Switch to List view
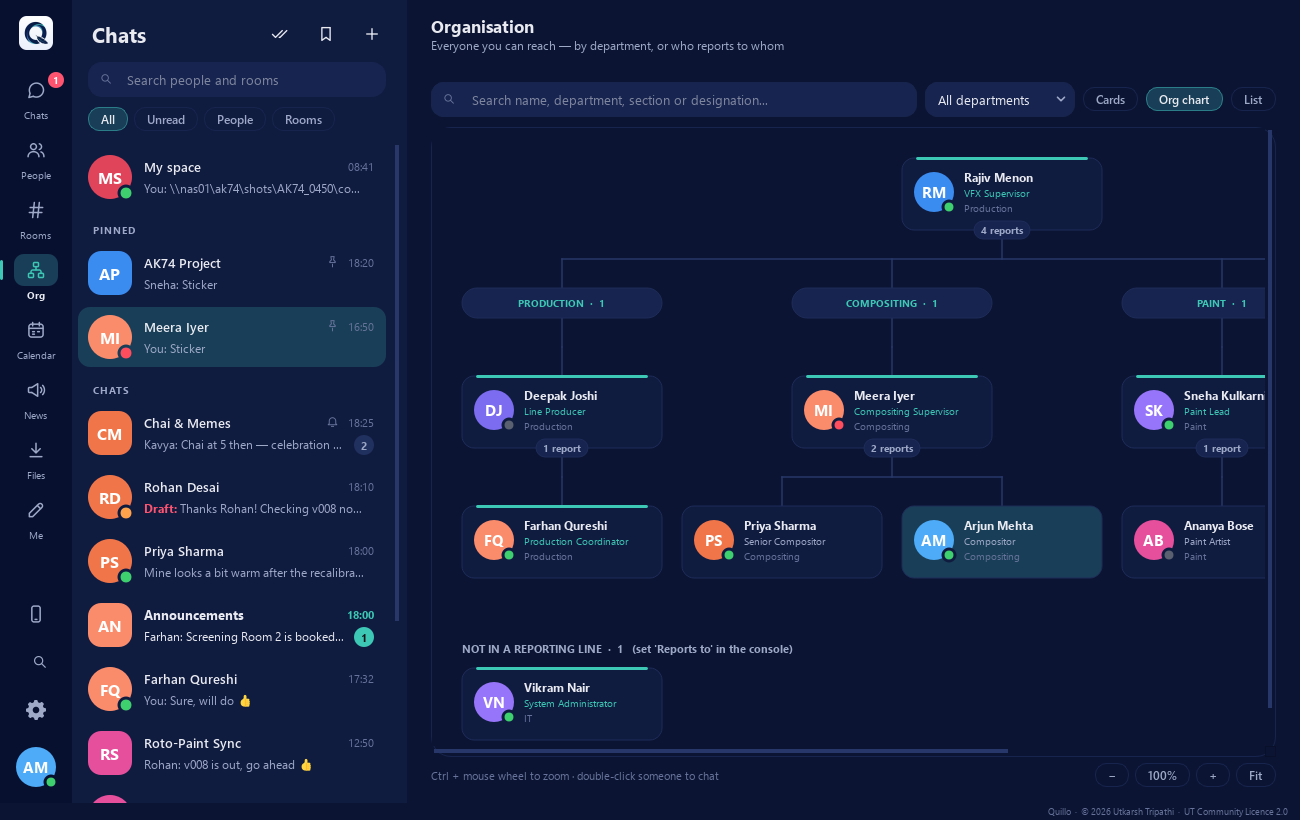Viewport: 1300px width, 820px height. point(1253,99)
